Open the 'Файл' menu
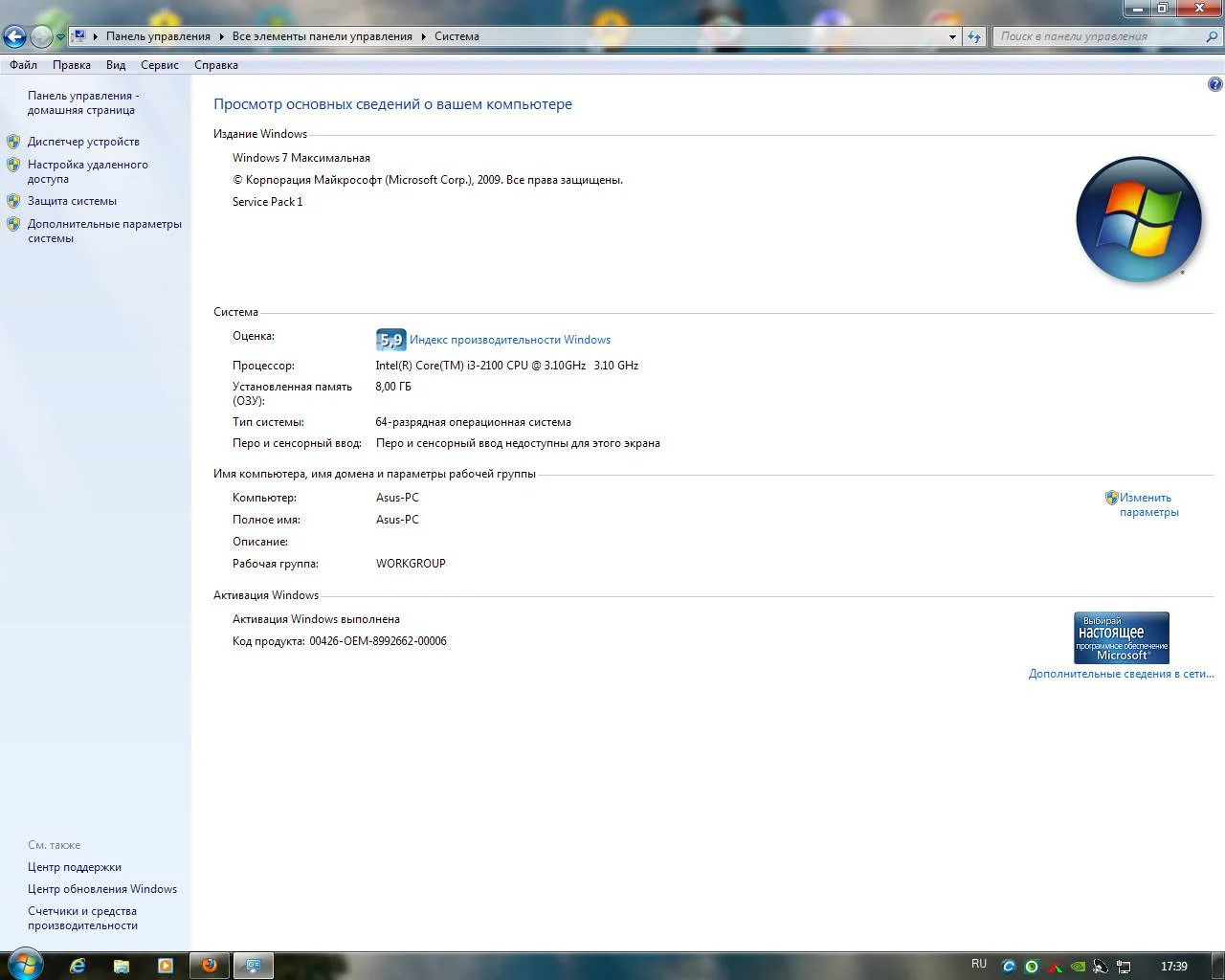Viewport: 1225px width, 980px height. coord(23,65)
